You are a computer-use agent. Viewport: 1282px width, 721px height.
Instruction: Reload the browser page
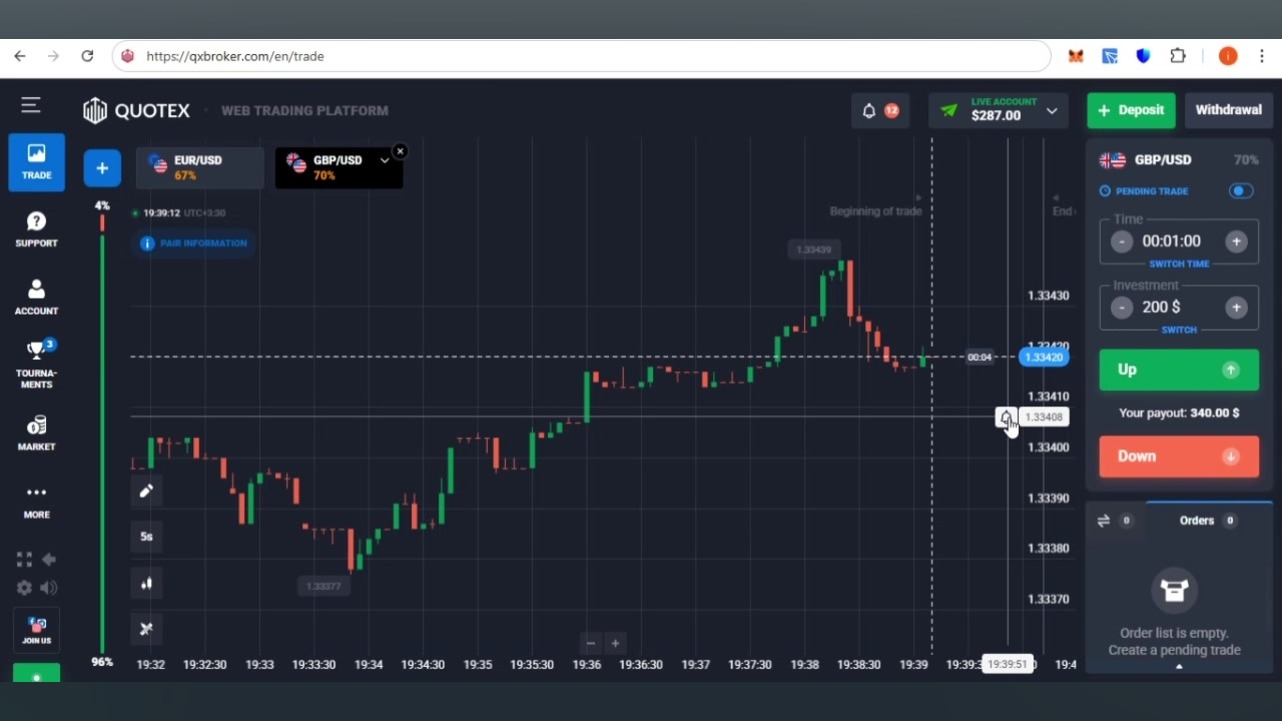tap(87, 56)
